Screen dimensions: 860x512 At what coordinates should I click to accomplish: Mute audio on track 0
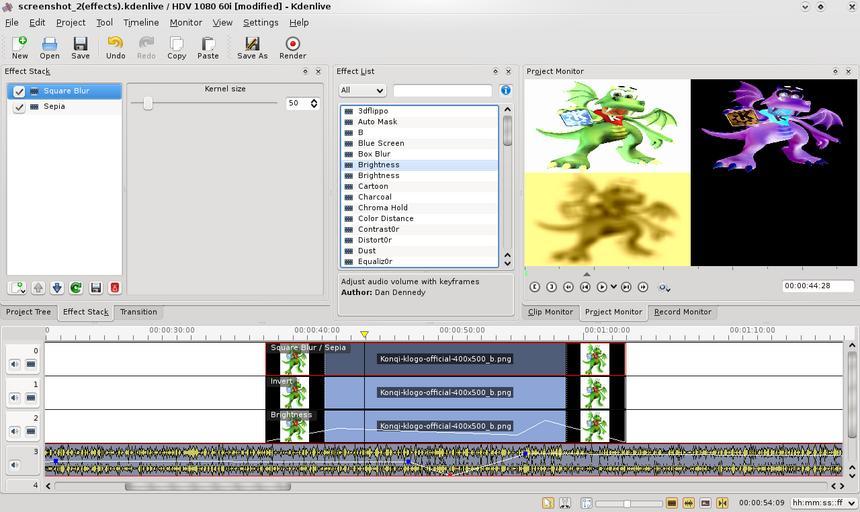(x=15, y=365)
